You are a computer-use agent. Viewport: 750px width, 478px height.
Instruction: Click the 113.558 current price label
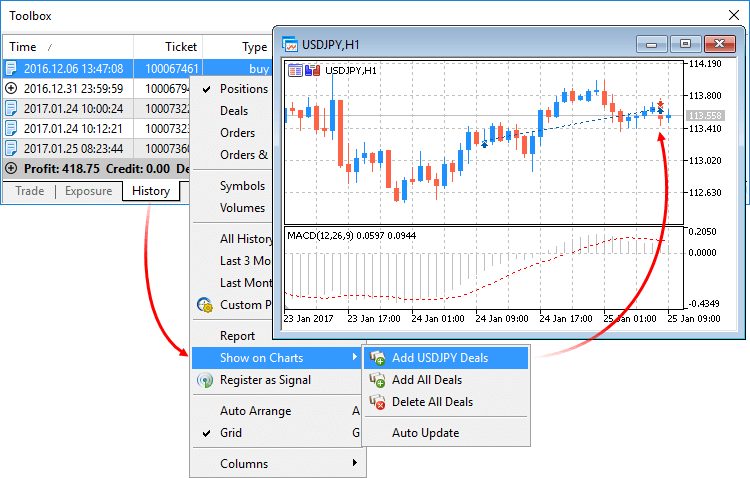(705, 115)
